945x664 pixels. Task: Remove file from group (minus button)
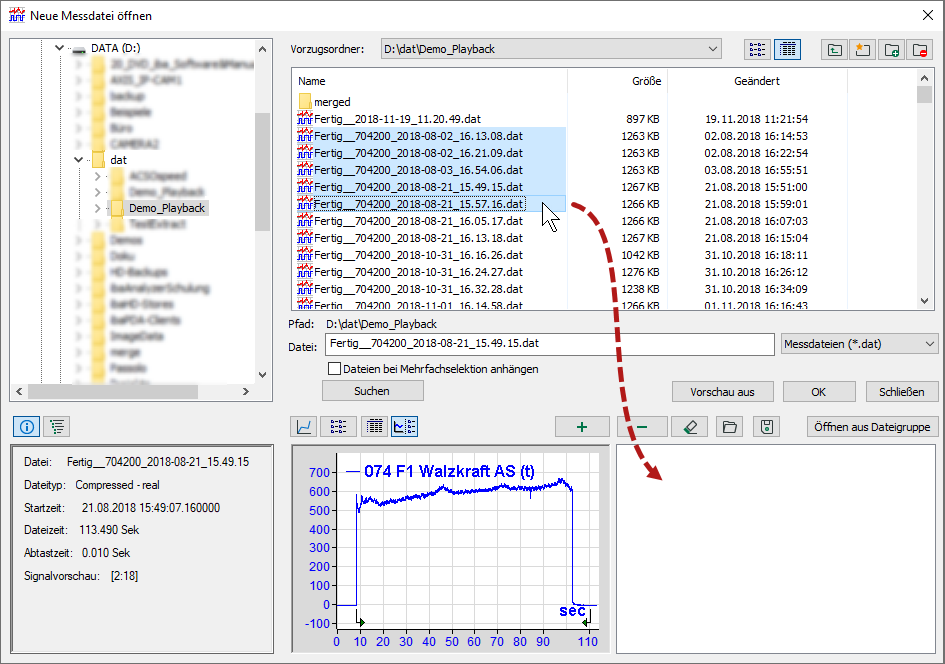tap(642, 427)
